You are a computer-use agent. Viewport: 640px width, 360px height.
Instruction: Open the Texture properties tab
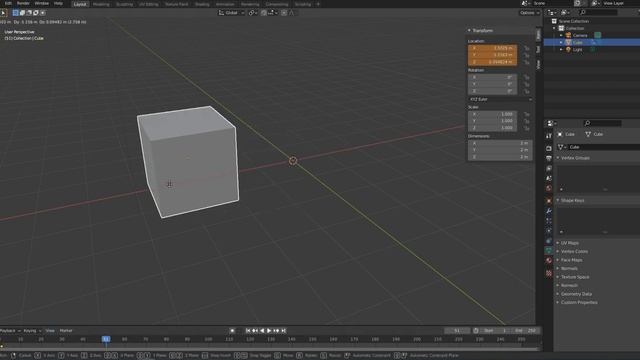(549, 273)
